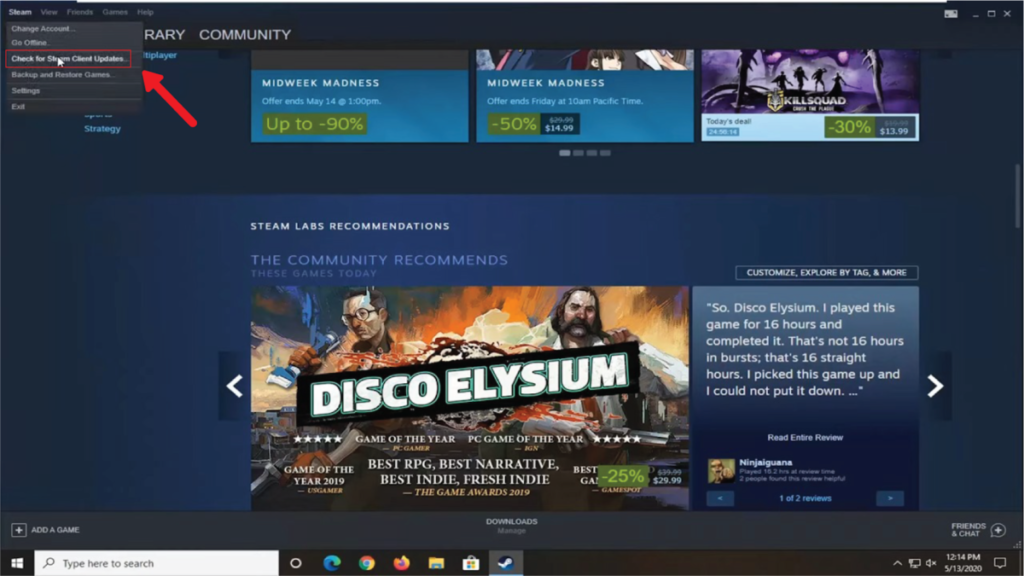Click Check for Steam Client Updates
The height and width of the screenshot is (576, 1024).
click(69, 59)
